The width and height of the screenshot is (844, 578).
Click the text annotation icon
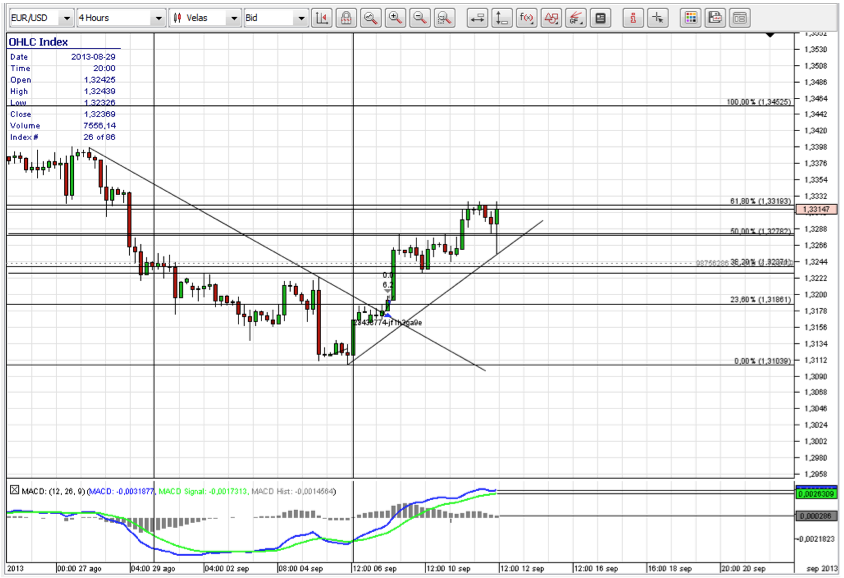[x=600, y=16]
